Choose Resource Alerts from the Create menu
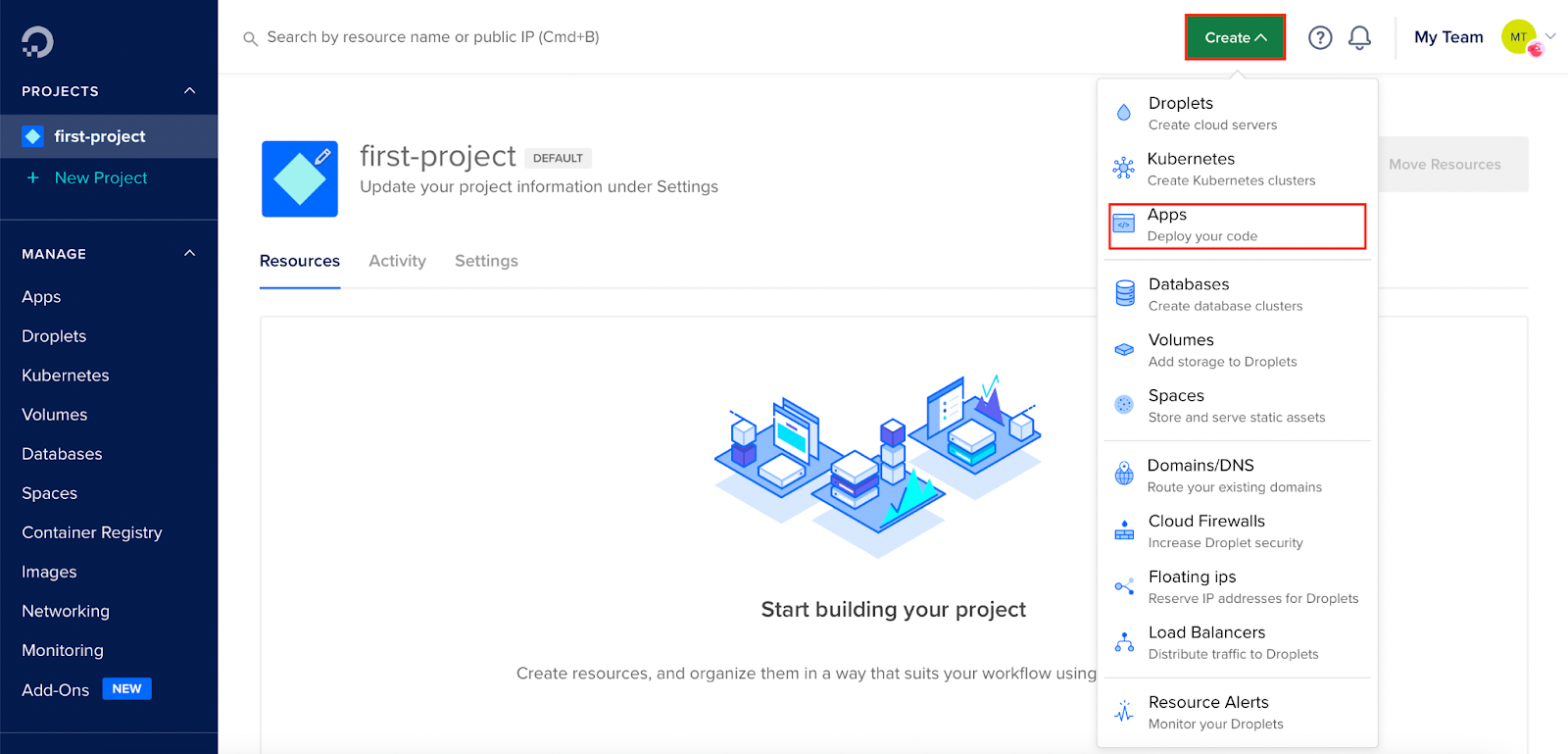 [1237, 713]
